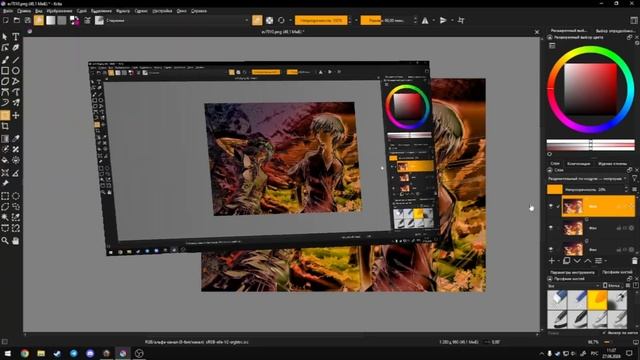Select the Measure tool
This screenshot has width=640, height=360.
[x=16, y=173]
